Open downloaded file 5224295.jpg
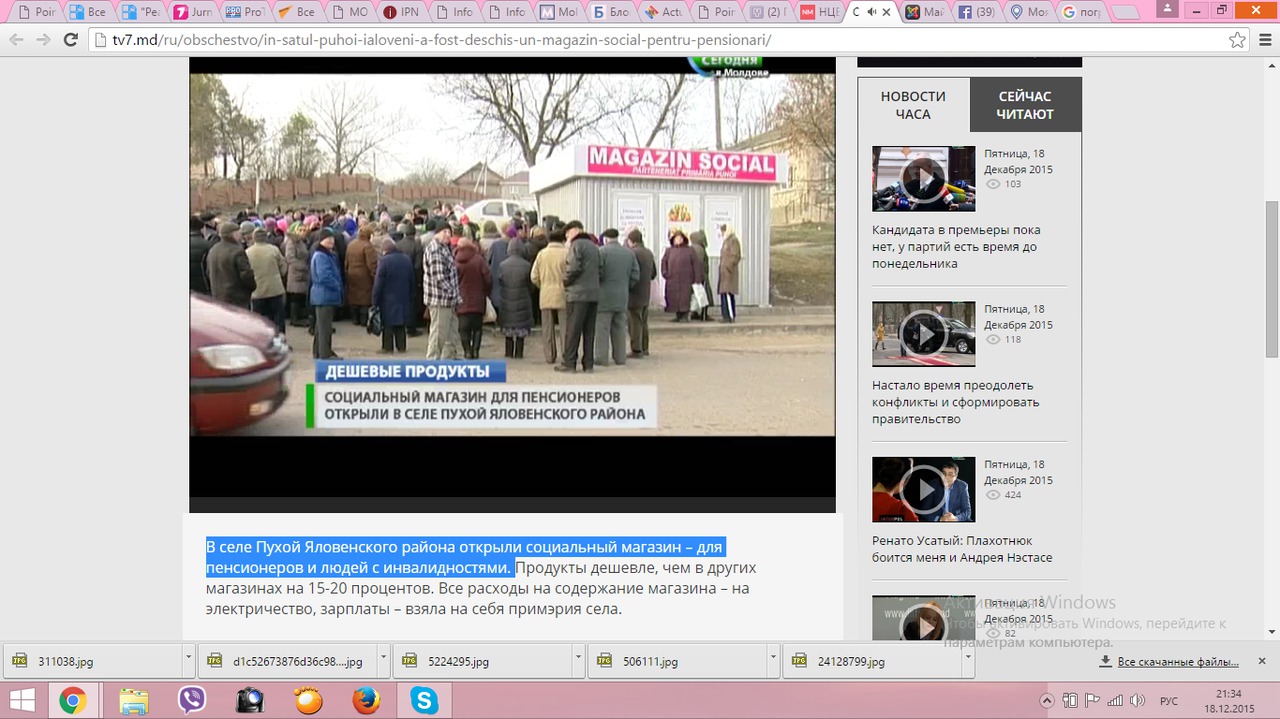The height and width of the screenshot is (719, 1280). point(484,661)
